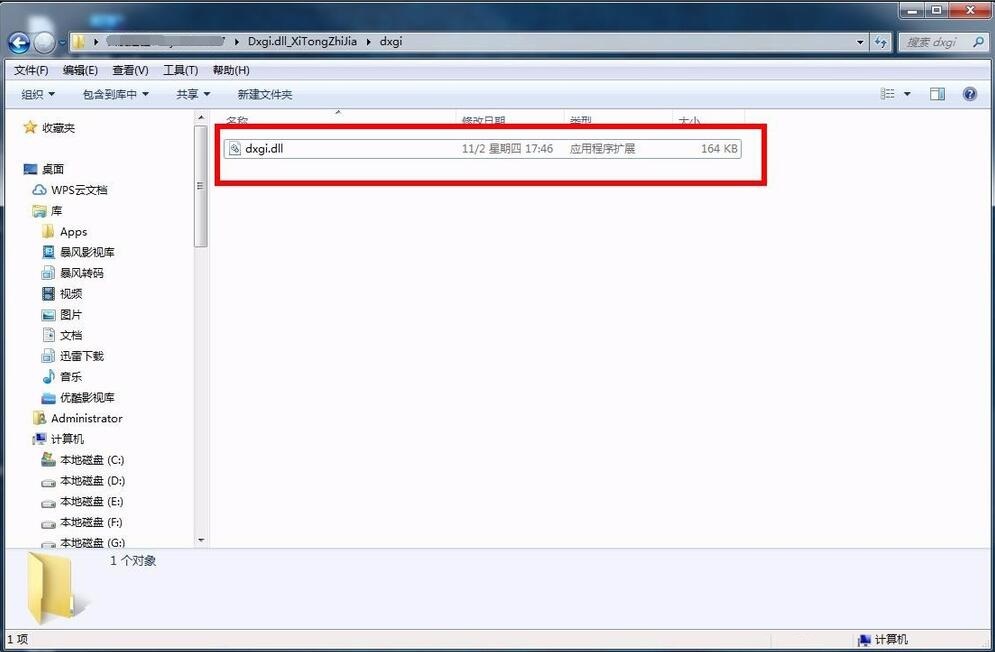
Task: Open help with the question mark icon
Action: 970,94
